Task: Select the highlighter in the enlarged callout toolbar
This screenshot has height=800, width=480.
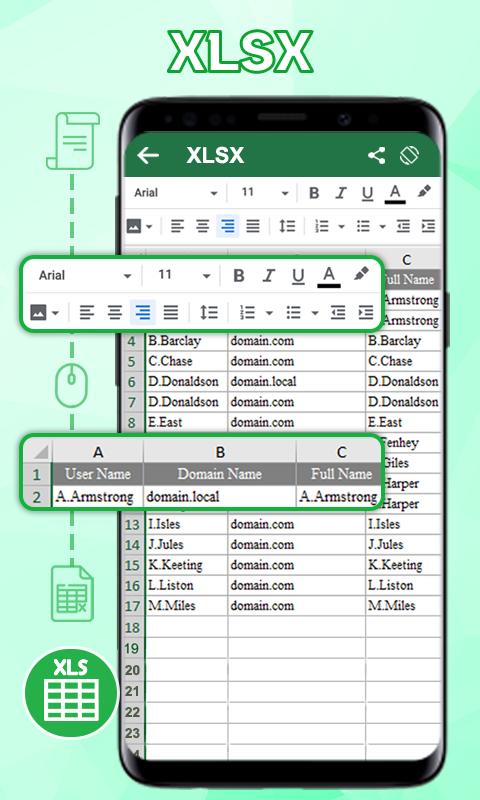Action: (x=361, y=274)
